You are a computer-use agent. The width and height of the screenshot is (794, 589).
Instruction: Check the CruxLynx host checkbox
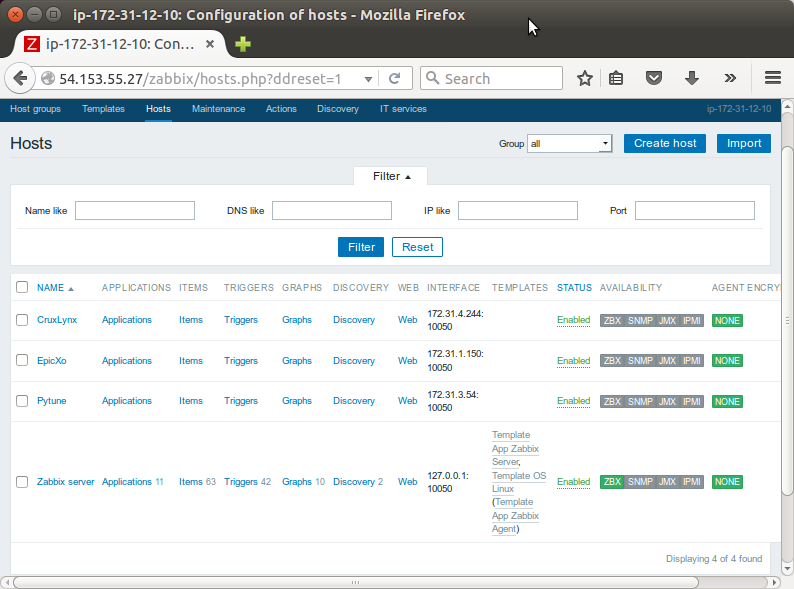tap(22, 320)
